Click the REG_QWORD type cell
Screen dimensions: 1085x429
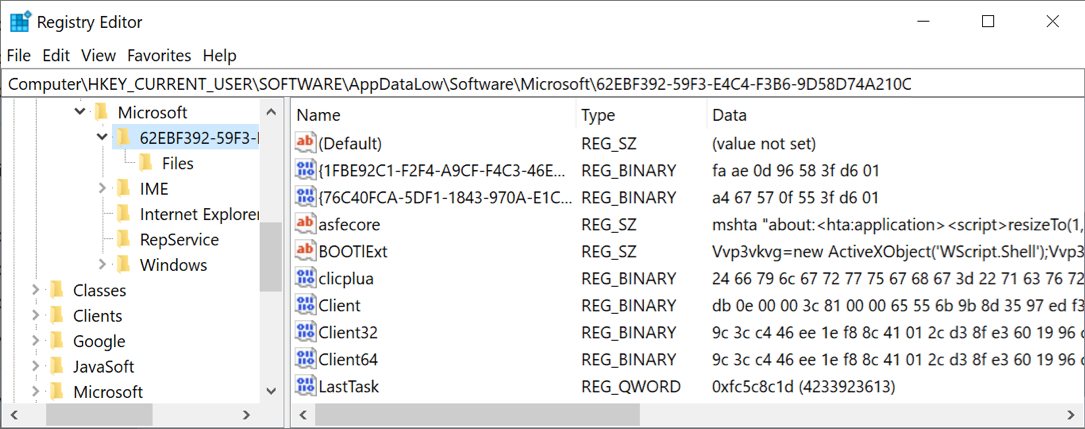tap(631, 386)
